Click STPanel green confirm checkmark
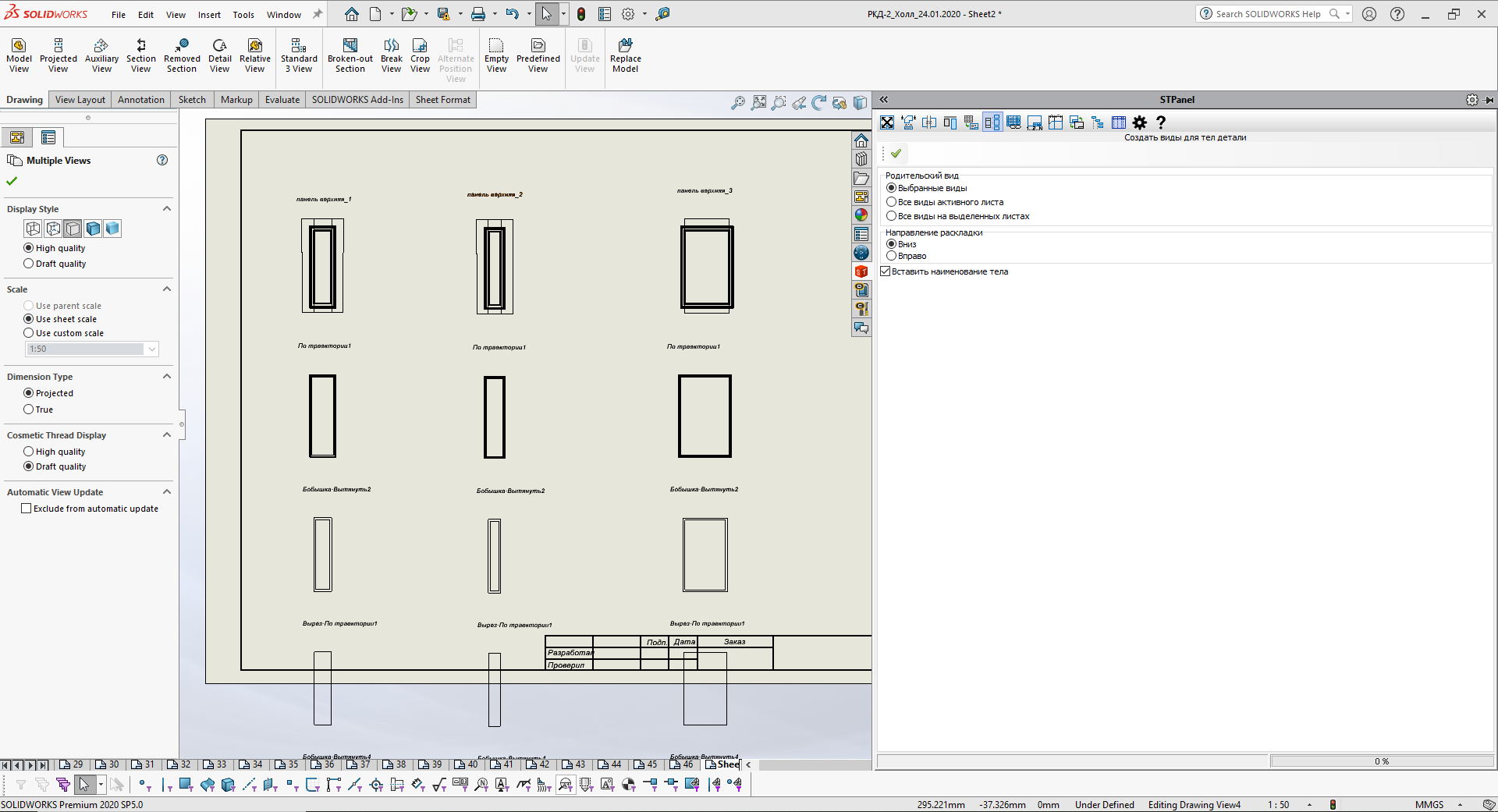Viewport: 1498px width, 812px height. 896,154
